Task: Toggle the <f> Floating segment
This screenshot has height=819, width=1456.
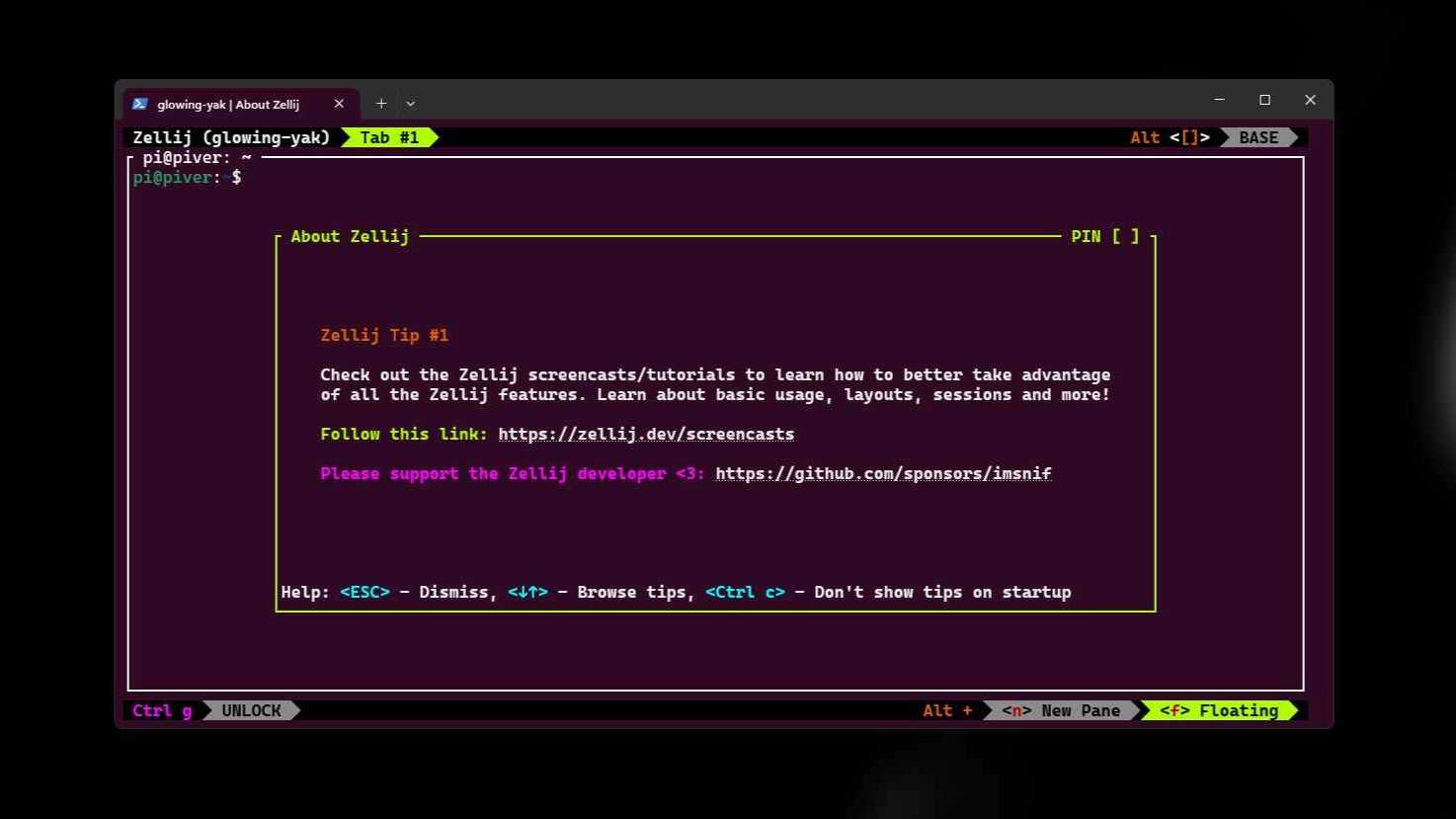Action: [x=1219, y=710]
